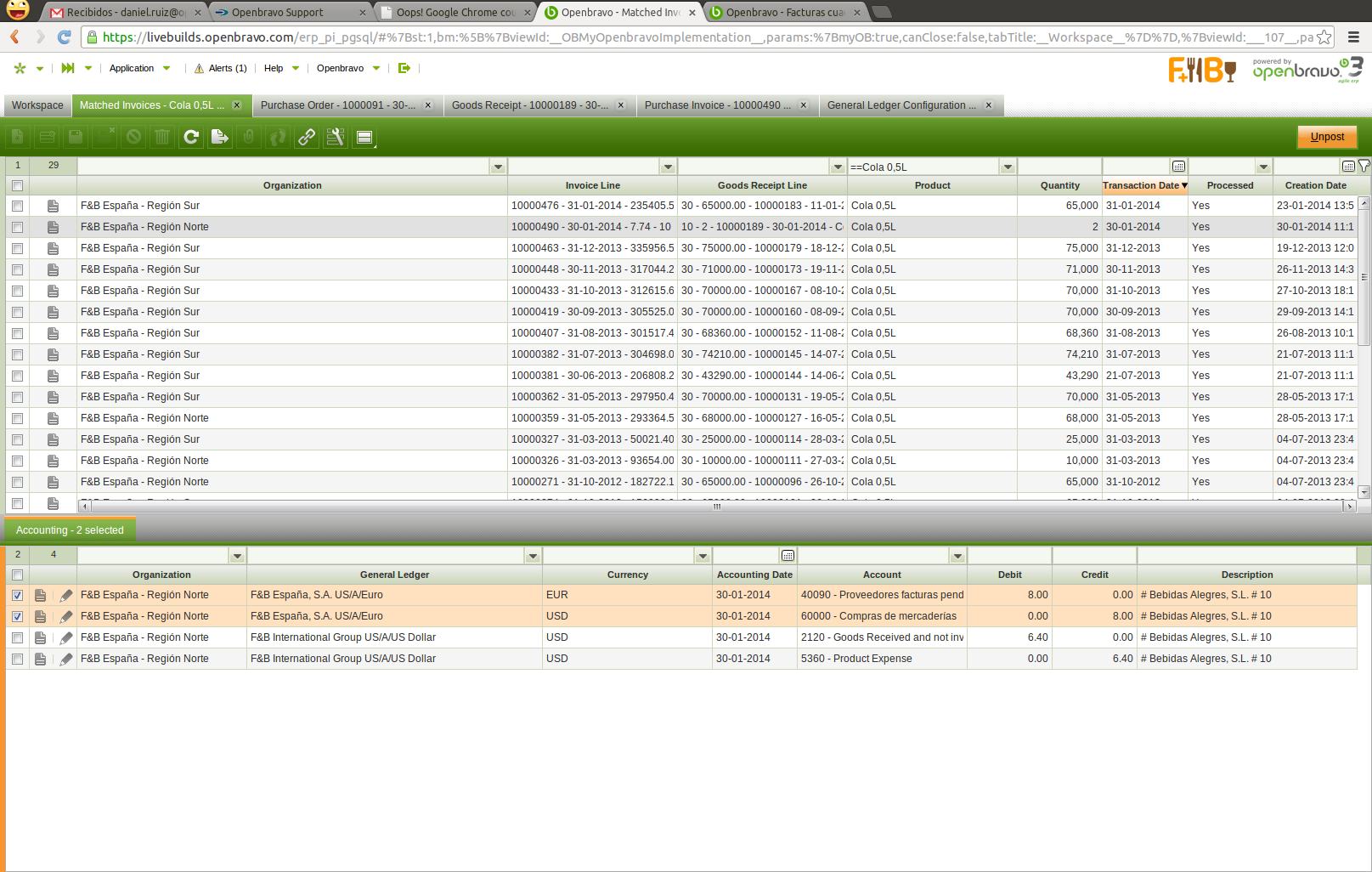Image resolution: width=1372 pixels, height=872 pixels.
Task: Click the disabled delete trash icon
Action: click(162, 137)
